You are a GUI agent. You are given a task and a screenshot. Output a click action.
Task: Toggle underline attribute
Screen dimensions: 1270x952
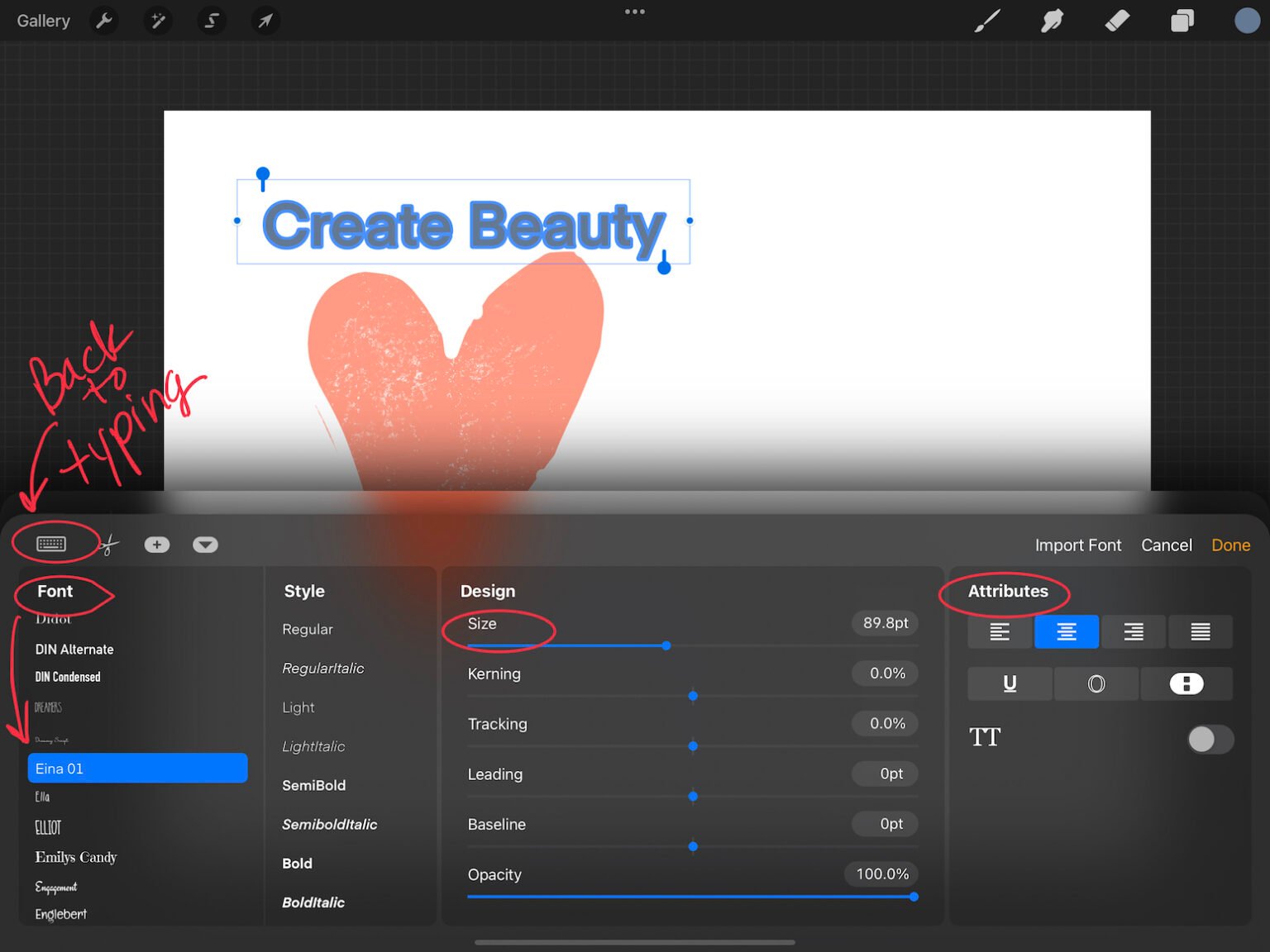pos(1010,683)
